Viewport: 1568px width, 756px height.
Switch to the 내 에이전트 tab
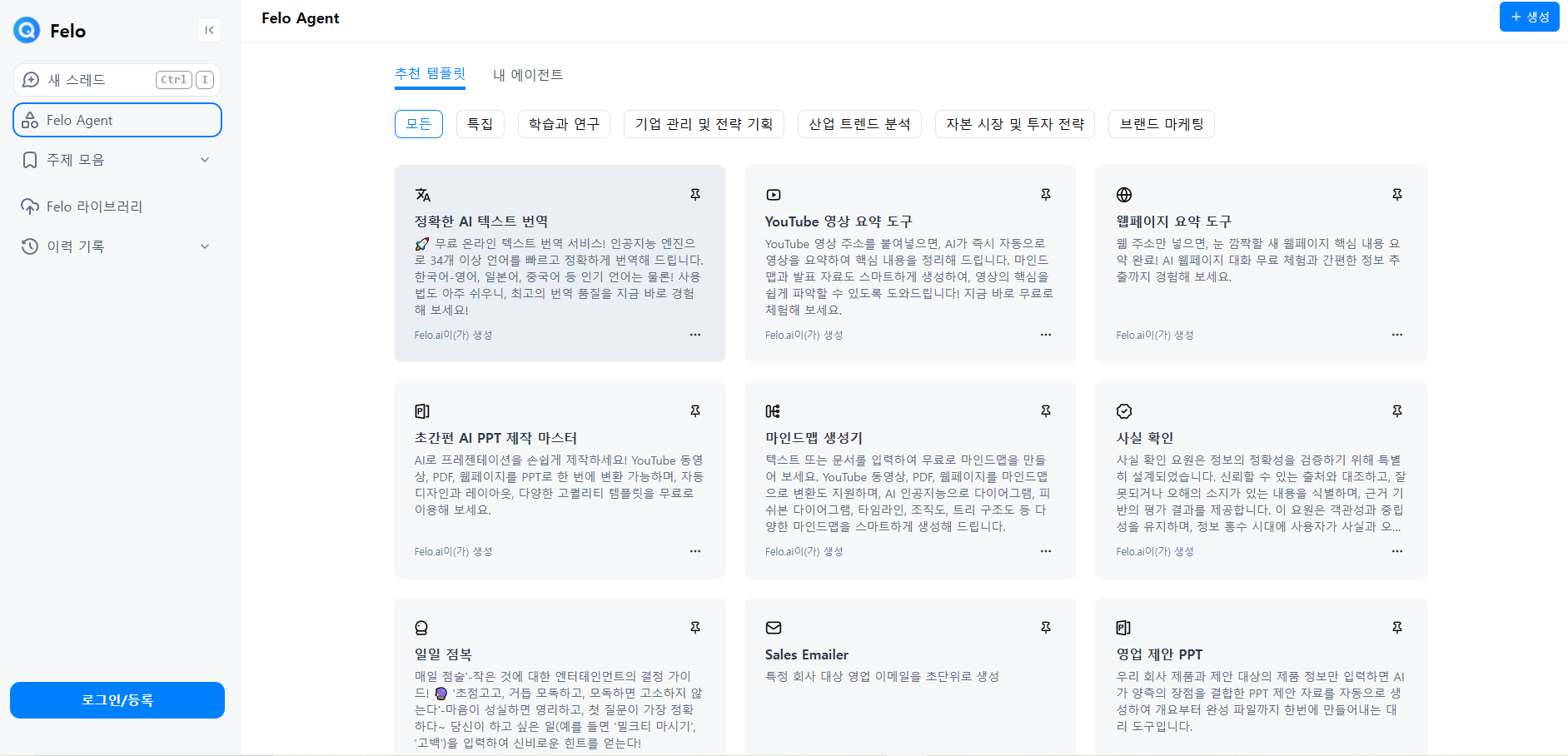click(528, 75)
